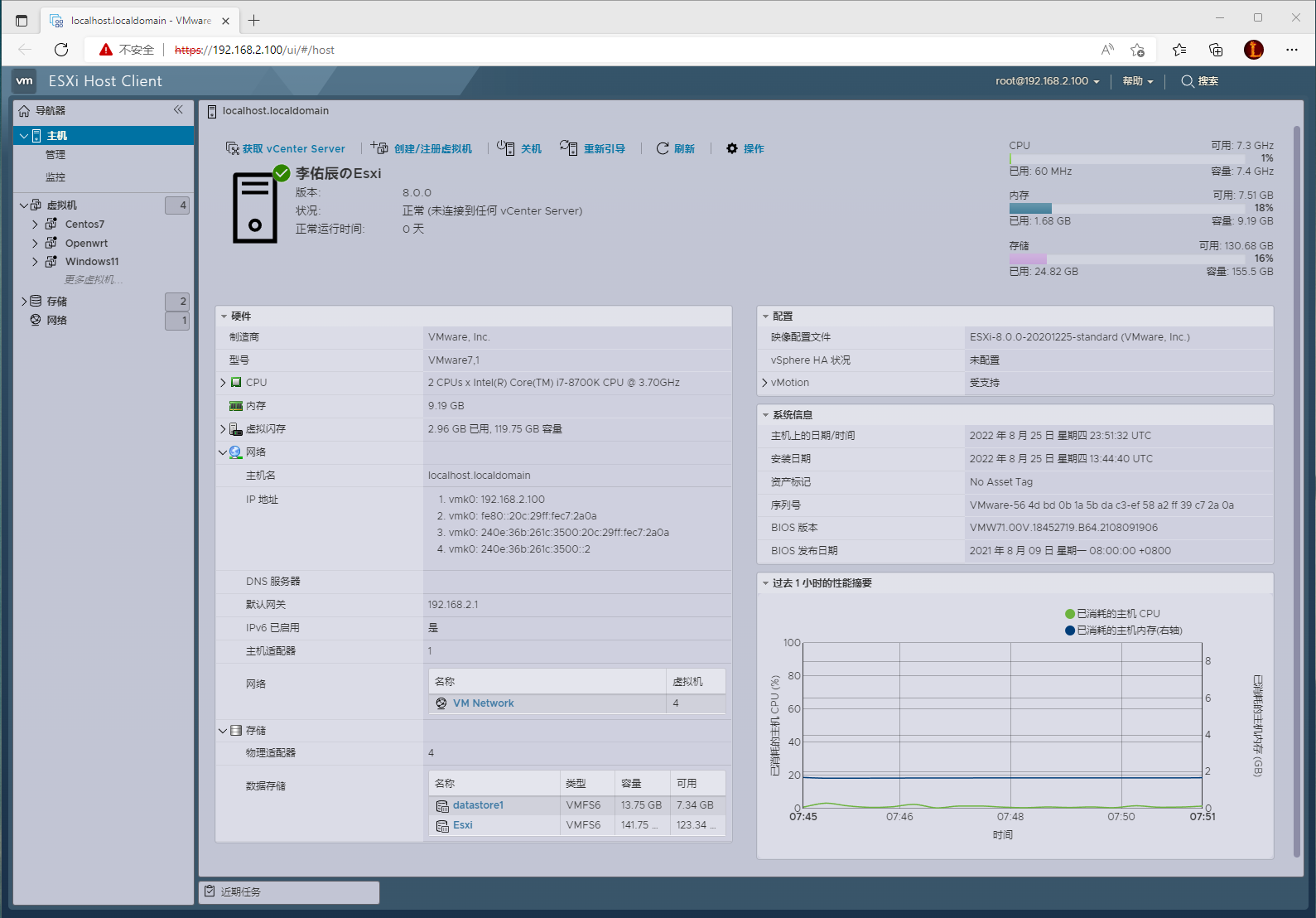Open the VM Network link
1316x918 pixels.
coord(483,703)
